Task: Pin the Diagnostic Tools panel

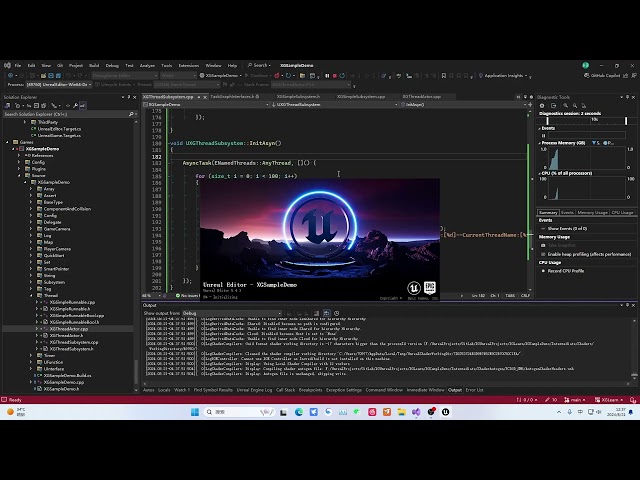Action: (x=627, y=97)
